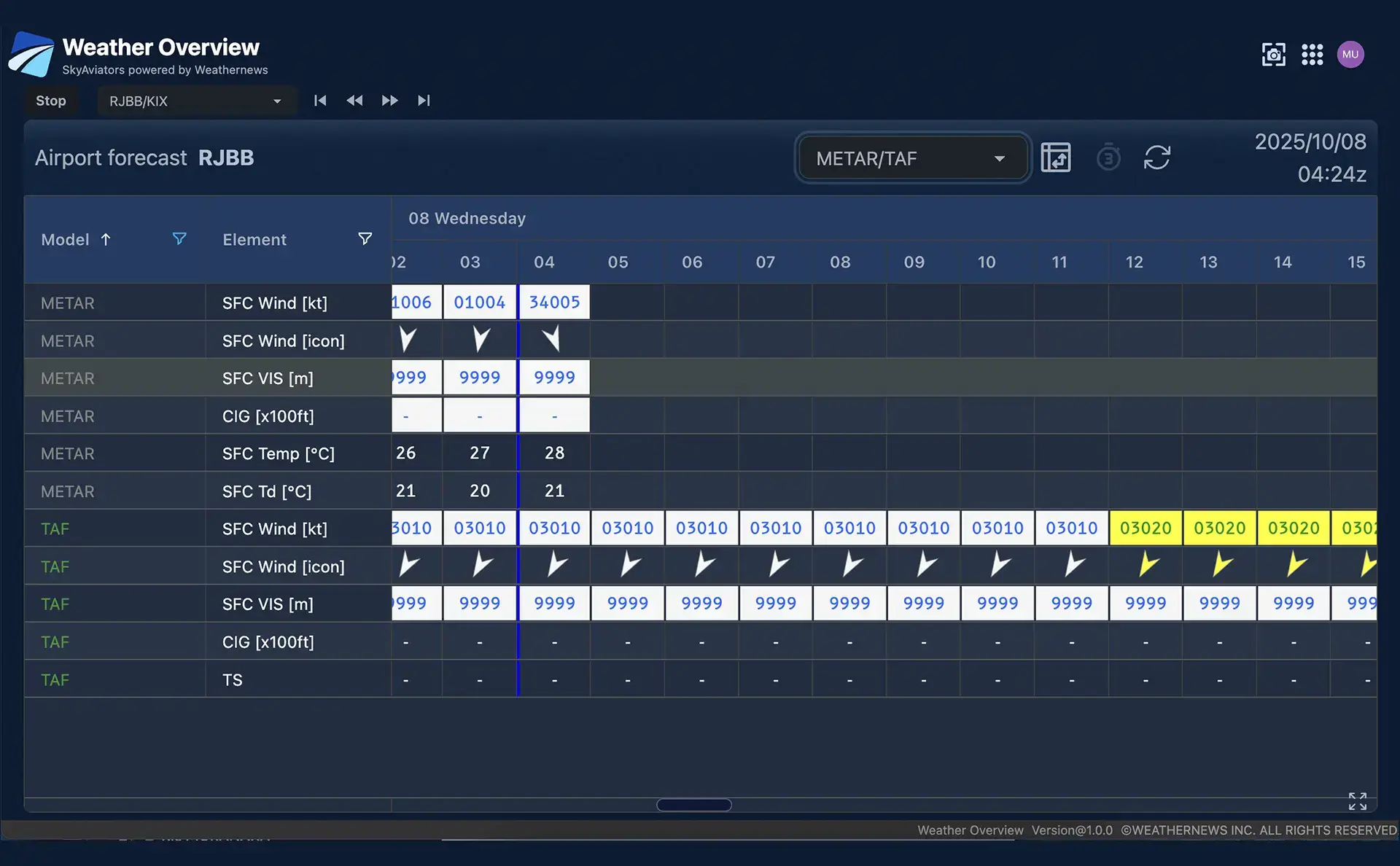The image size is (1400, 866).
Task: Select the yellow 03020 TAF wind cell at 12
Action: click(1145, 528)
